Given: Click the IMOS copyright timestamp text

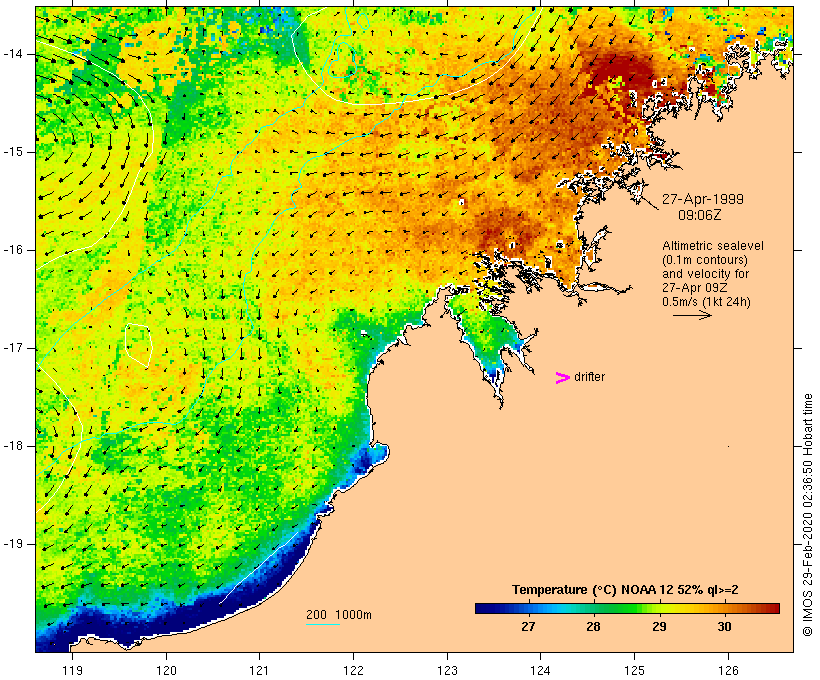Looking at the screenshot, I should (807, 515).
